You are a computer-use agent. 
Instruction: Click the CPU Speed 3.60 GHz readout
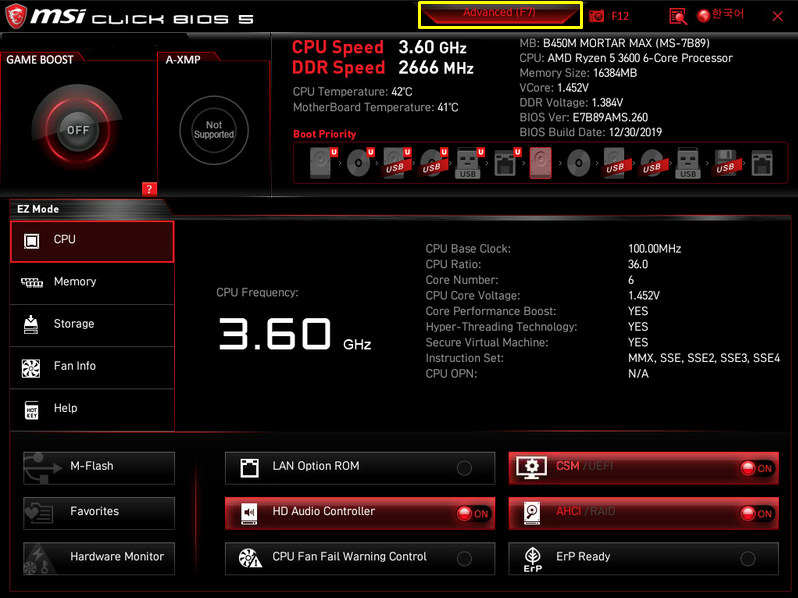coord(379,47)
